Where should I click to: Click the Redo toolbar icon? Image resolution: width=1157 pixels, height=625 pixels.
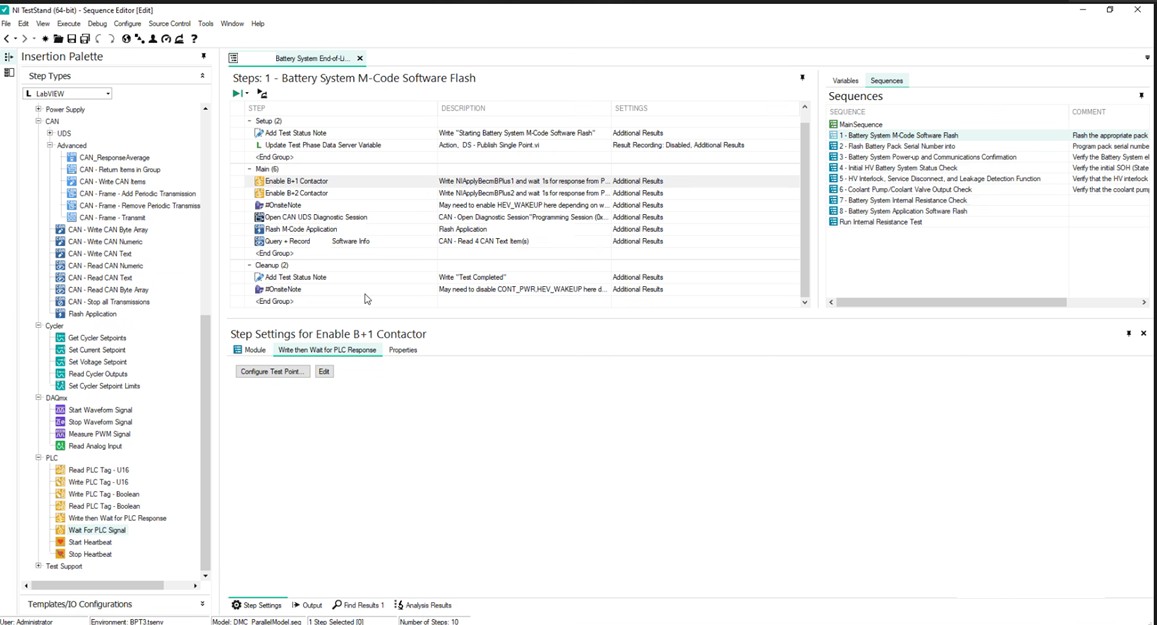[x=111, y=38]
